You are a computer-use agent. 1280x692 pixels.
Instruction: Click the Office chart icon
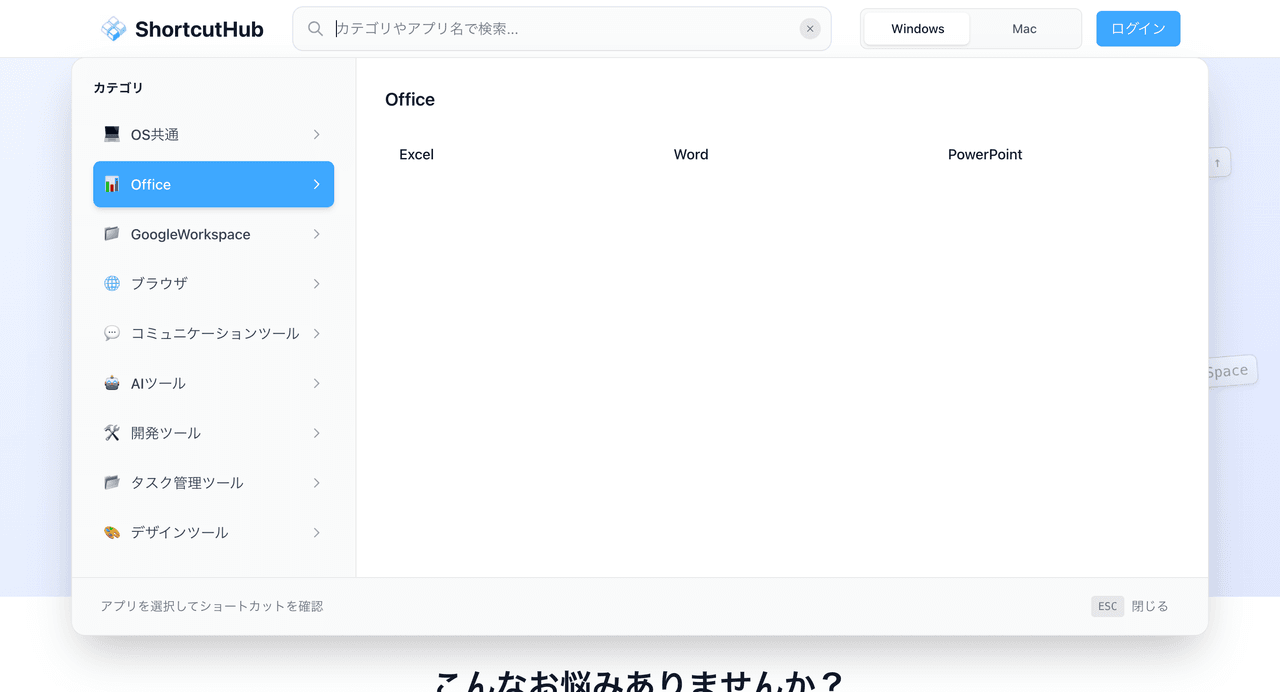click(x=112, y=184)
